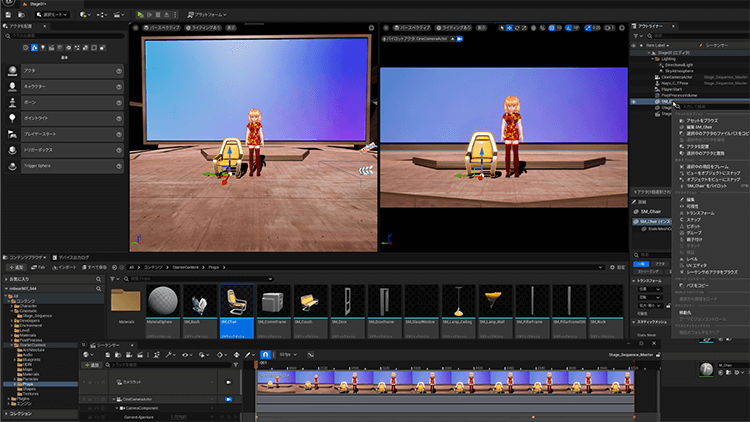Click すべて保存 in the Content Browser

(94, 267)
